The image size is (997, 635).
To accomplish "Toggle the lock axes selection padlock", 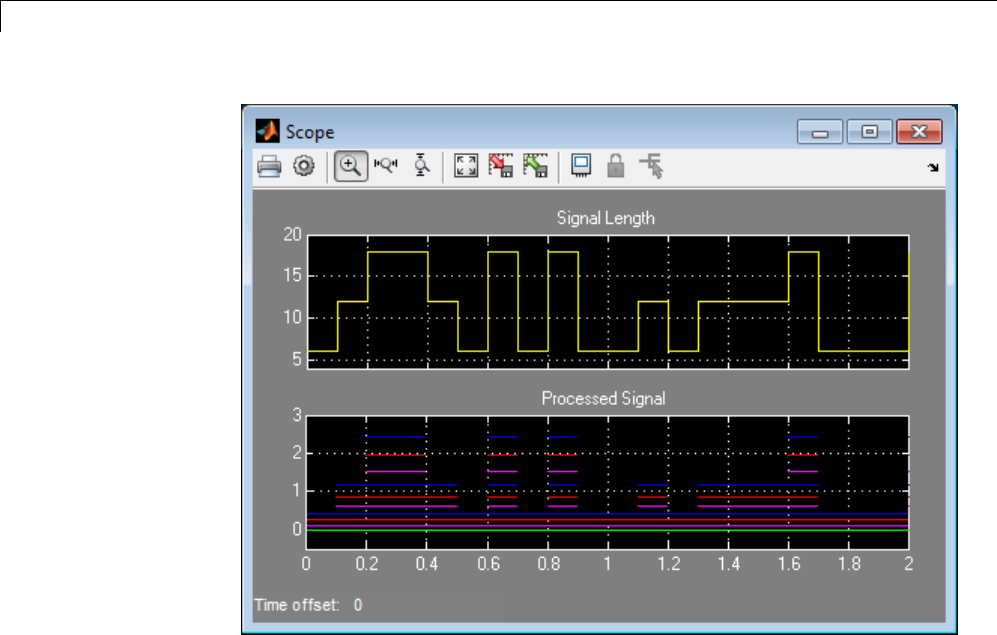I will 616,167.
